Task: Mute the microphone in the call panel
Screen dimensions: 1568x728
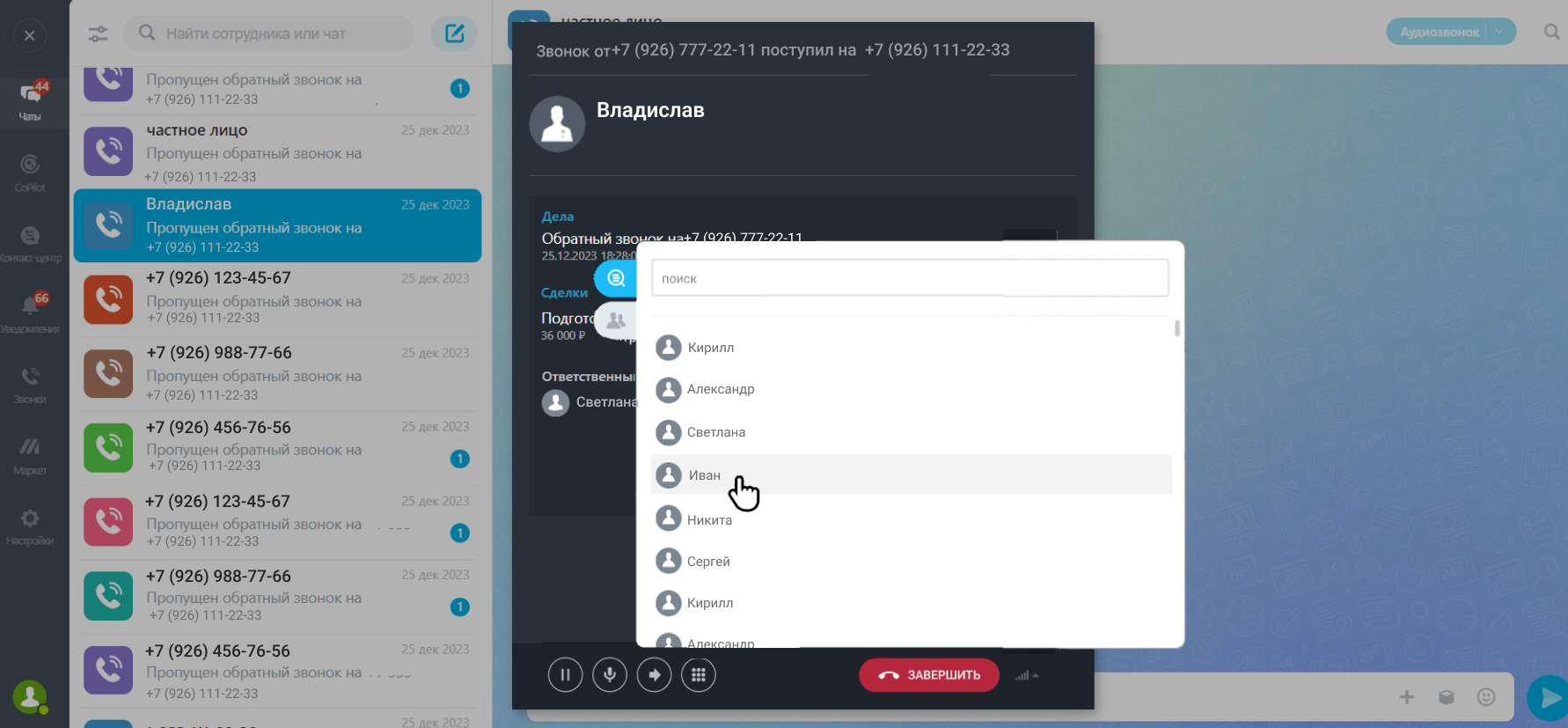Action: click(x=610, y=675)
